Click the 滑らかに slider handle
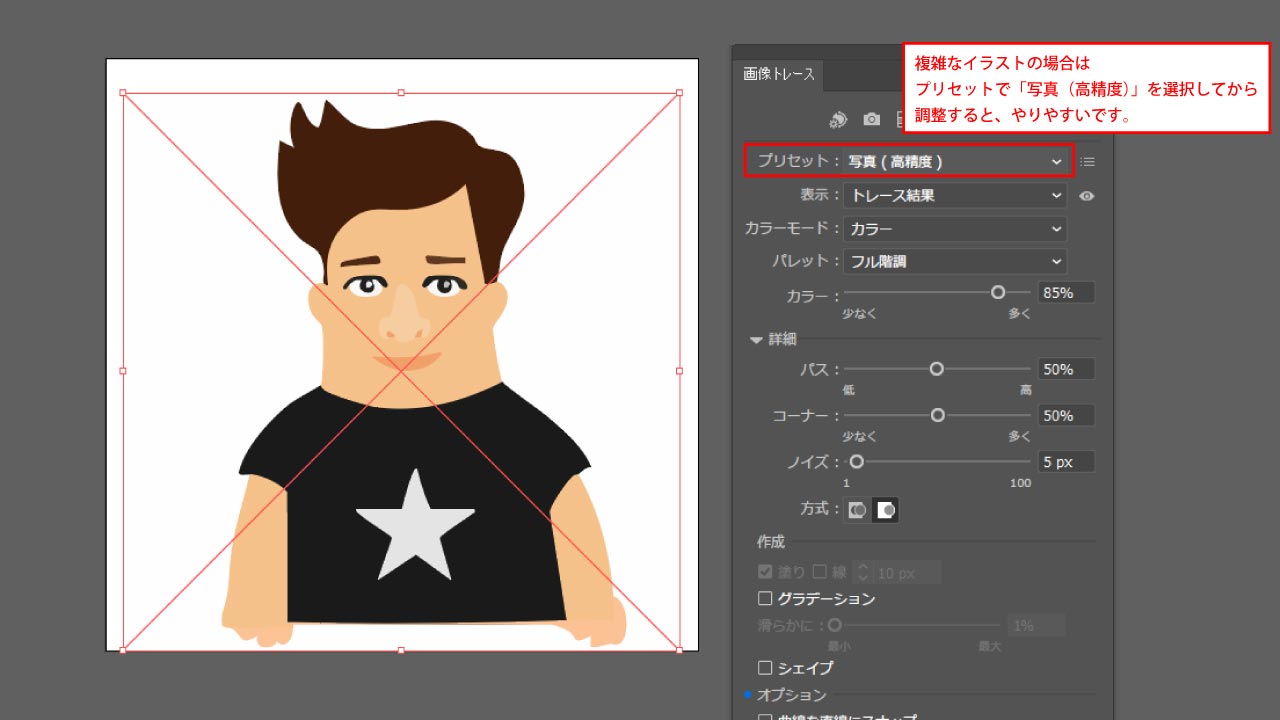 click(834, 625)
